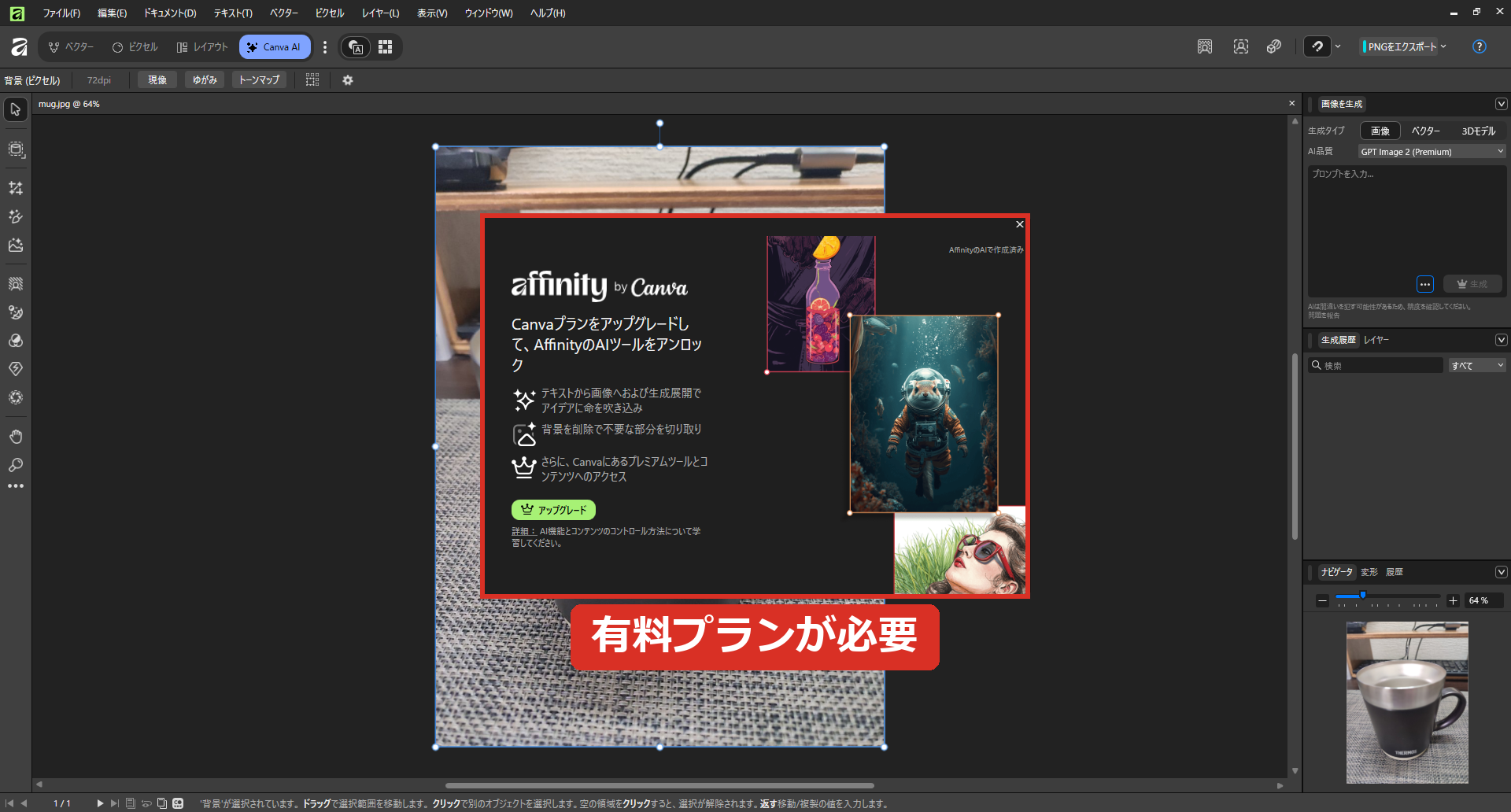This screenshot has width=1511, height=812.
Task: Click the portrait sphere tool icon
Action: point(16,397)
